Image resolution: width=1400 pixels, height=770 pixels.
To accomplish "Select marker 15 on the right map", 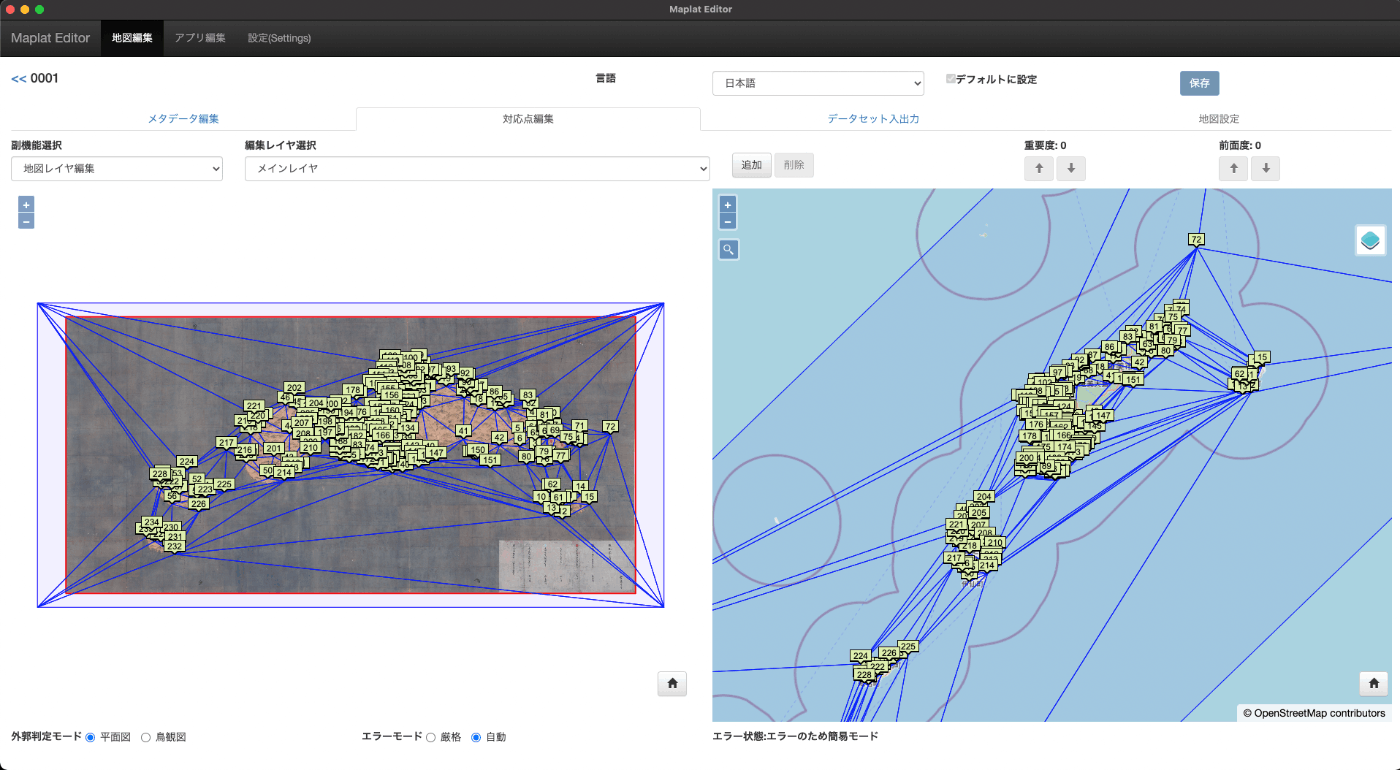I will coord(1262,357).
